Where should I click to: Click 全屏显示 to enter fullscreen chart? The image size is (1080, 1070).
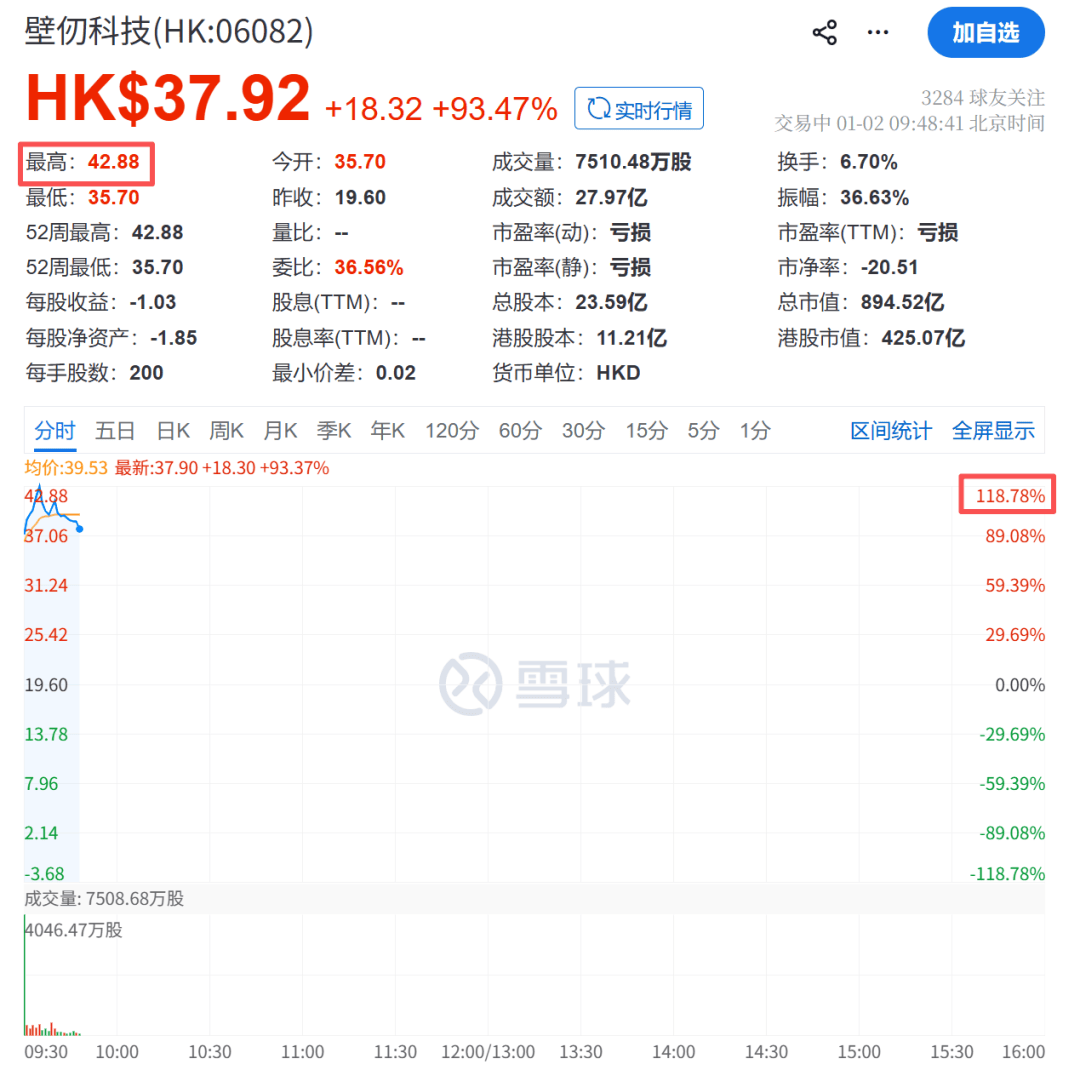tap(994, 430)
